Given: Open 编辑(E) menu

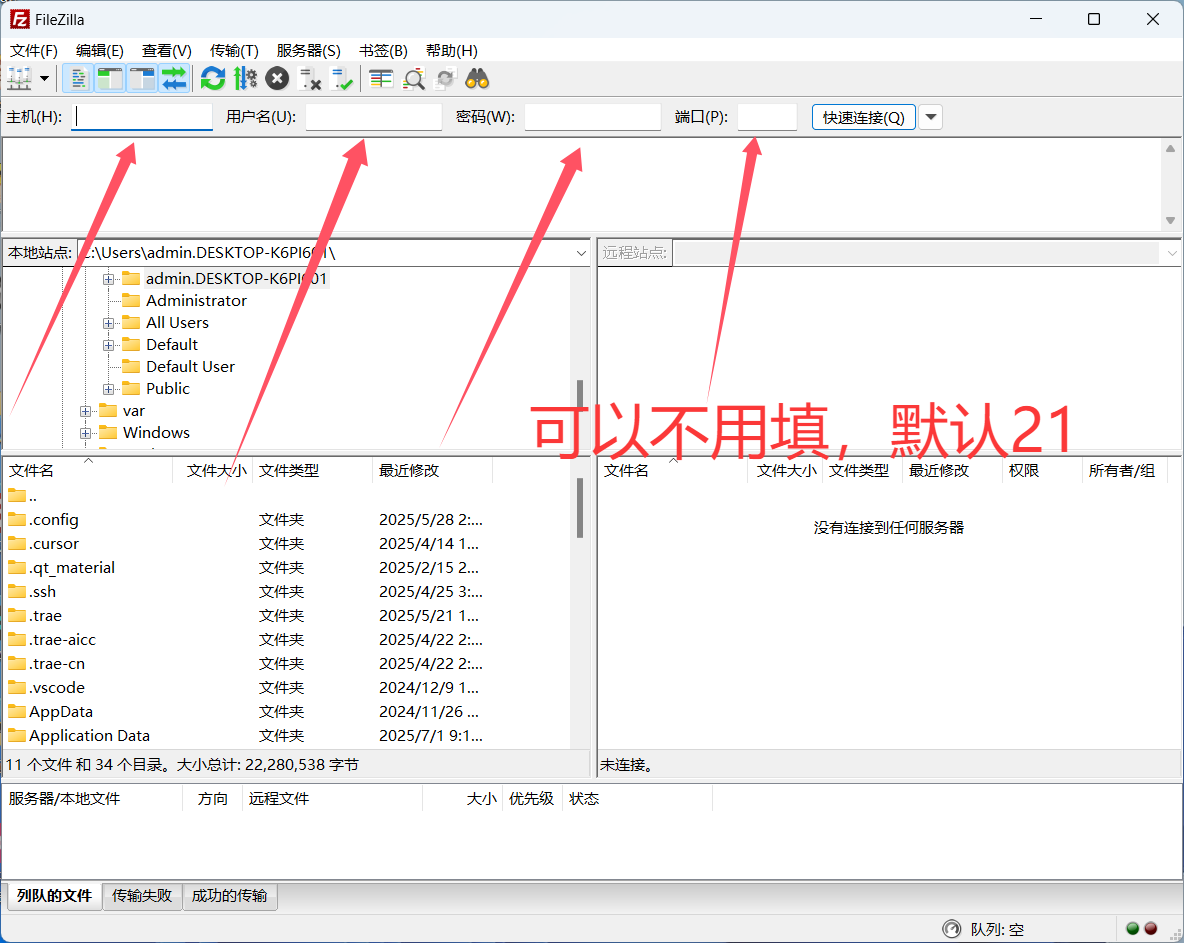Looking at the screenshot, I should pos(100,51).
